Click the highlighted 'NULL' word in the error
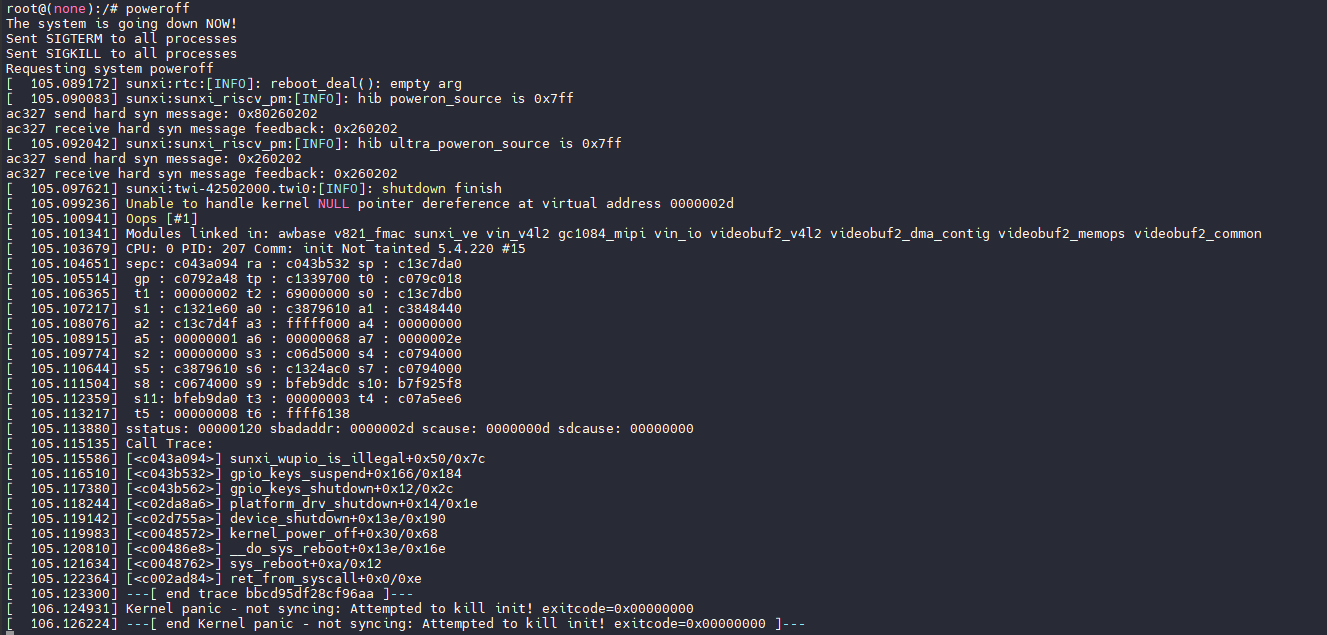Image resolution: width=1327 pixels, height=635 pixels. [333, 204]
